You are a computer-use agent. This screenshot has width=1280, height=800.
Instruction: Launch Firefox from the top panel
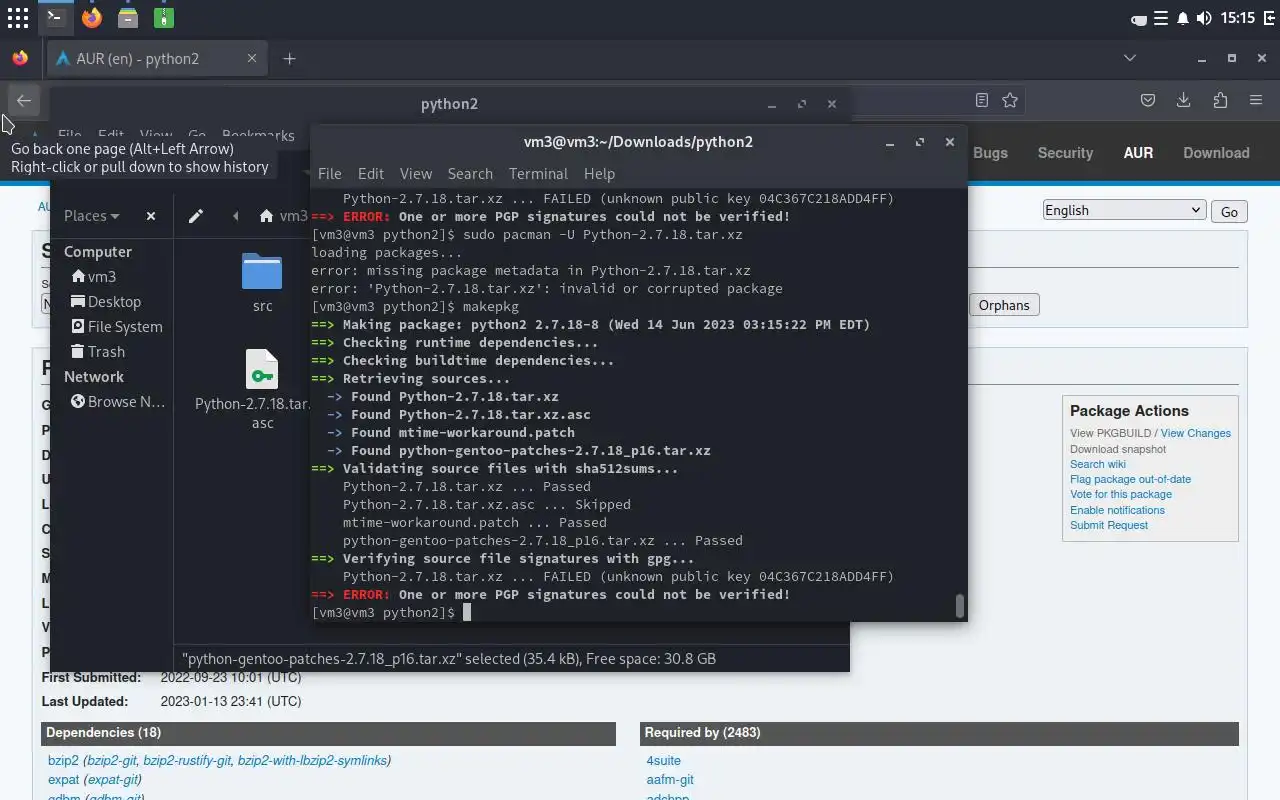91,17
